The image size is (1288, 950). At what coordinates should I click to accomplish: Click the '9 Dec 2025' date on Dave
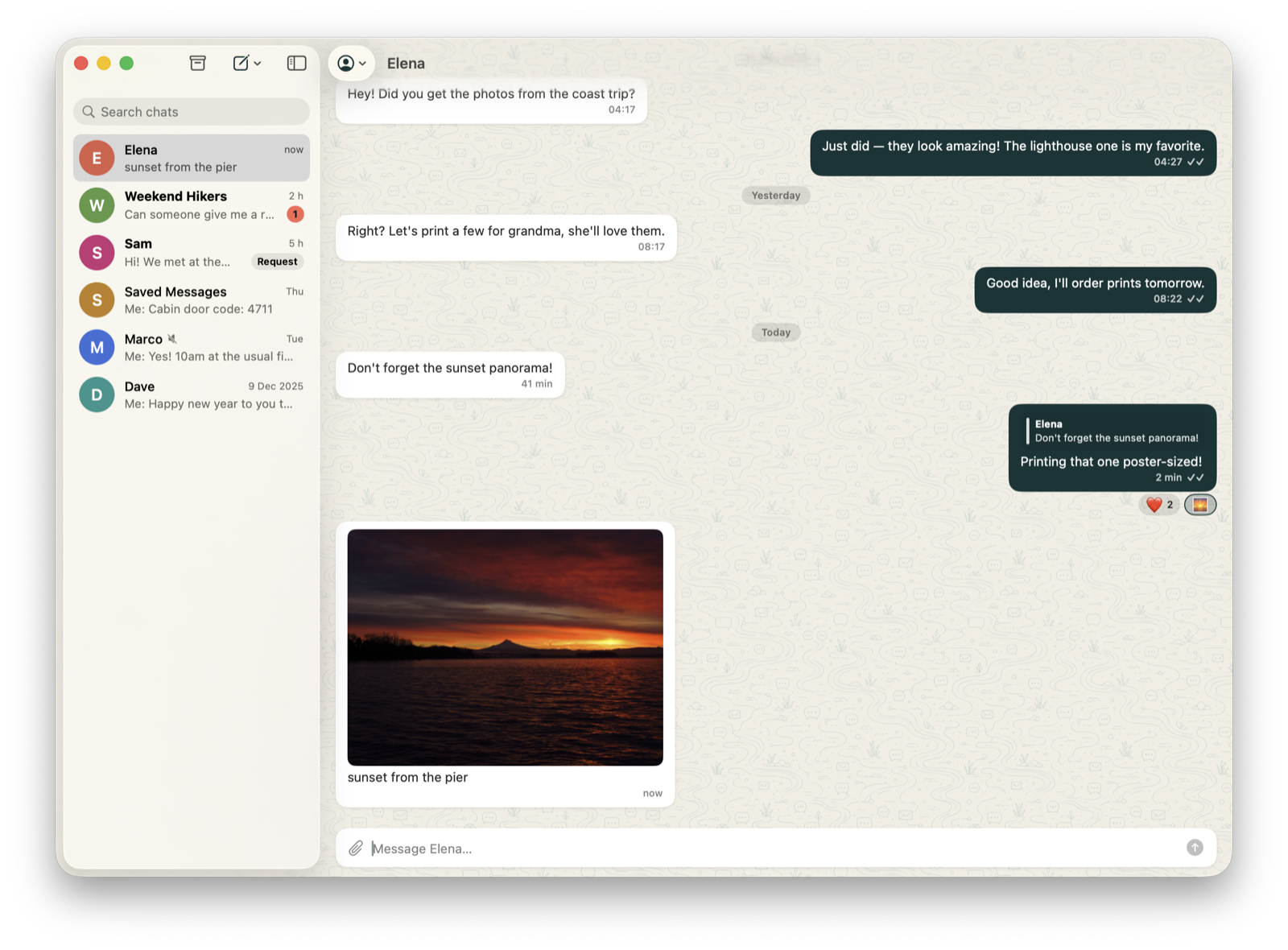pyautogui.click(x=275, y=386)
